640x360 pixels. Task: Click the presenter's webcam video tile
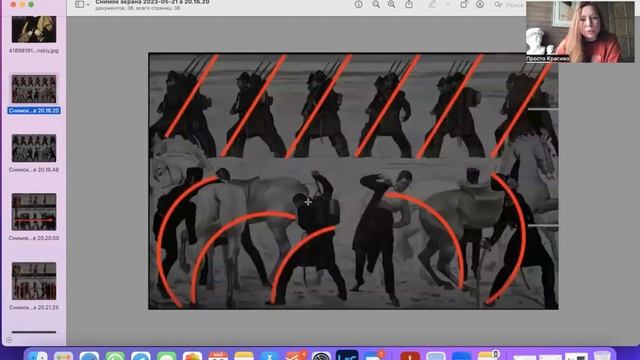(x=580, y=31)
